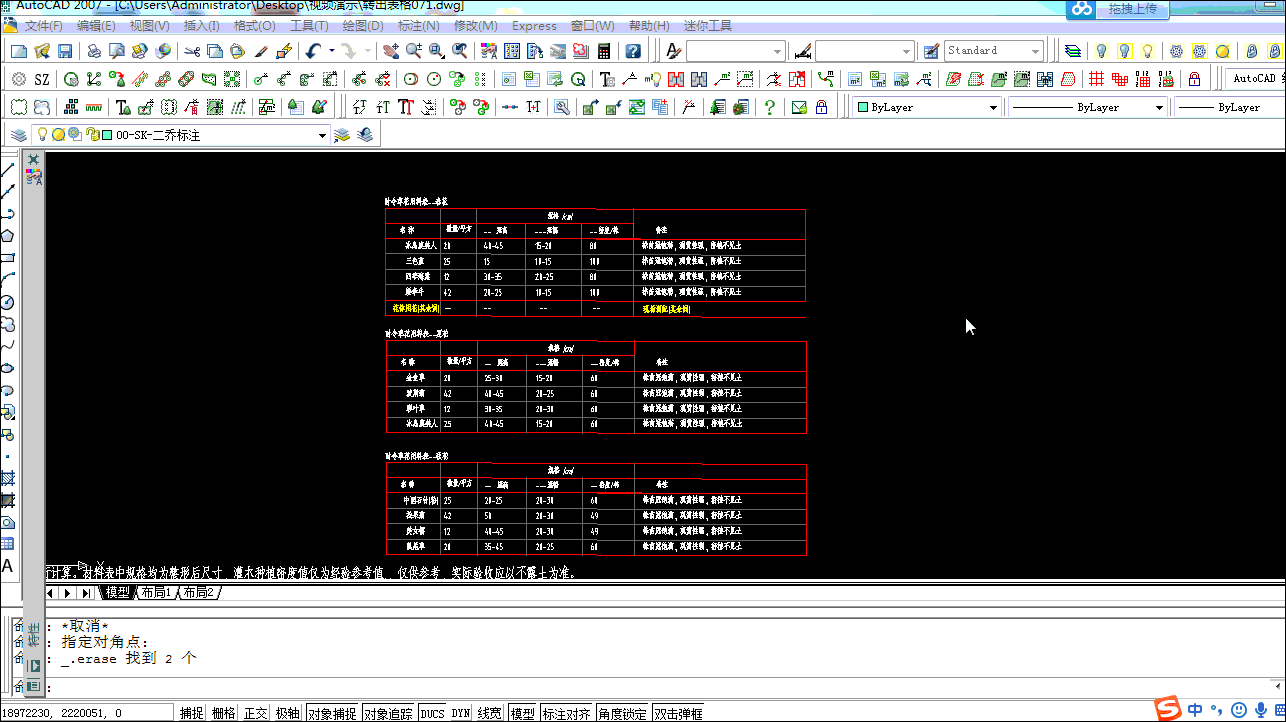
Task: Toggle 栅格 grid display
Action: click(x=224, y=713)
